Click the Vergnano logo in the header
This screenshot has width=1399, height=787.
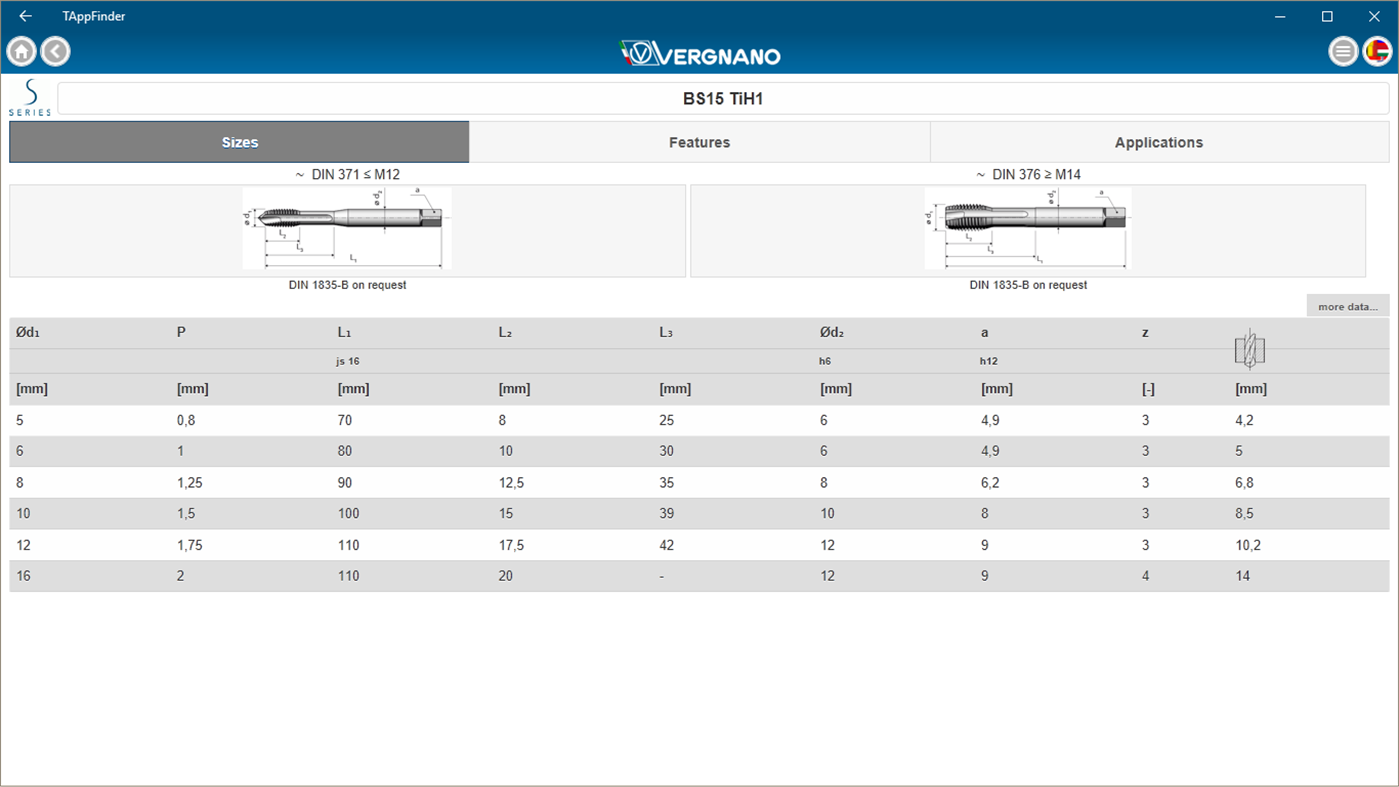[699, 54]
